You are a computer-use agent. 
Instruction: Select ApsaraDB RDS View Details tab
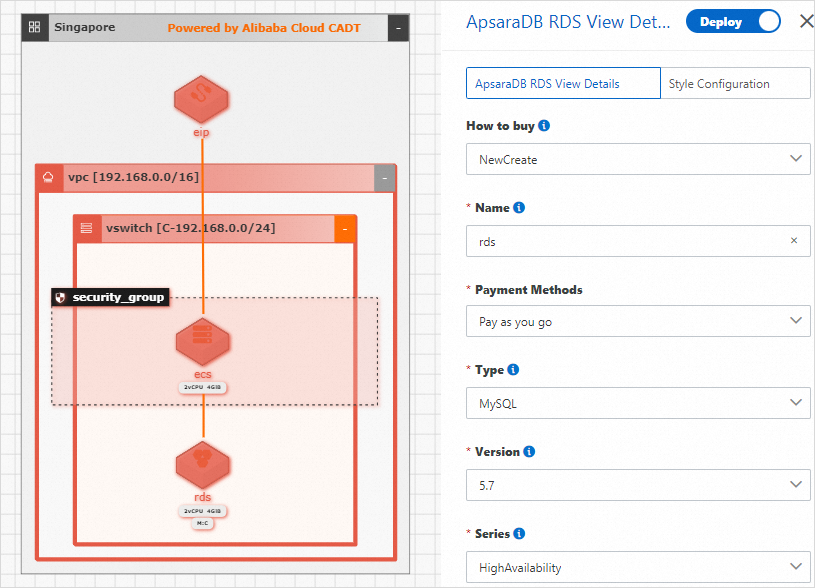click(x=563, y=84)
